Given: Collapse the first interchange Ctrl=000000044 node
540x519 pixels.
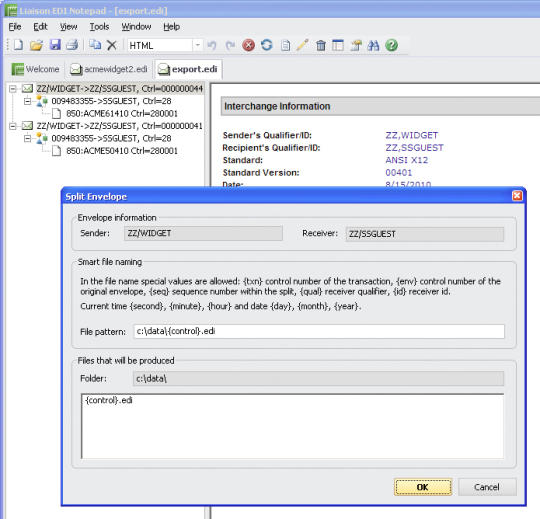Looking at the screenshot, I should pyautogui.click(x=13, y=89).
